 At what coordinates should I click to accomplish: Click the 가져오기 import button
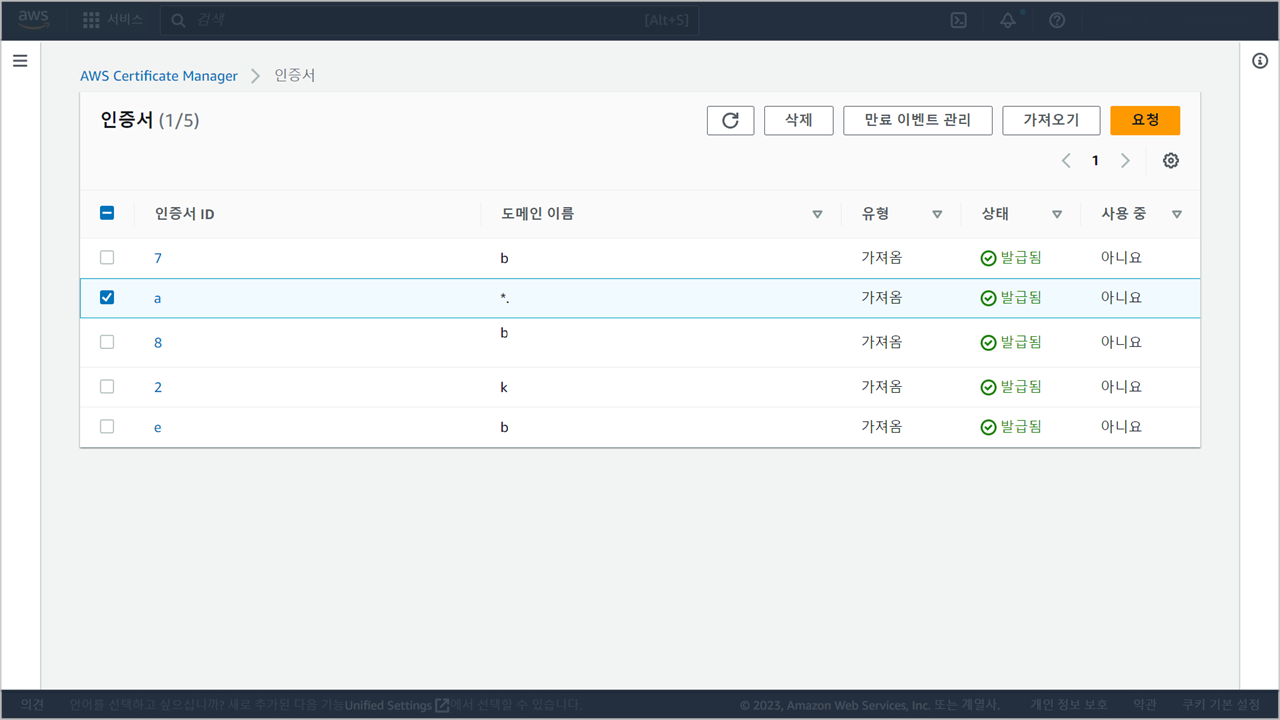pos(1051,120)
